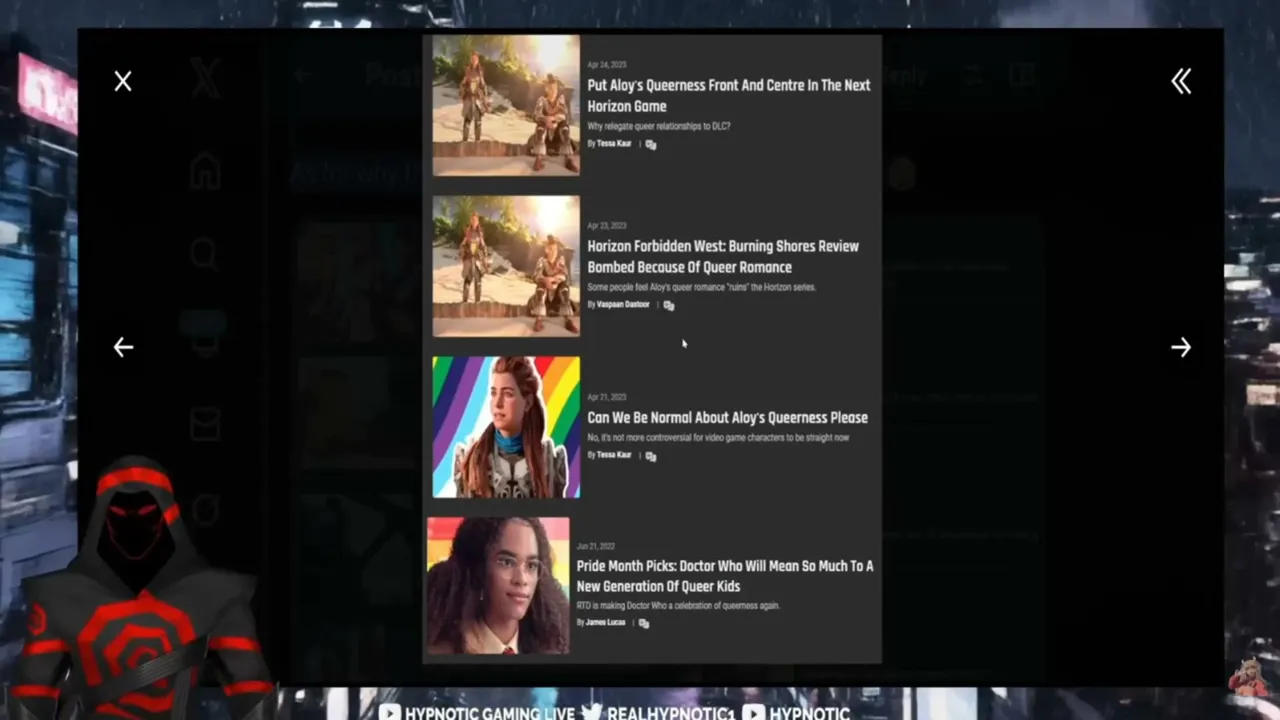Open comments on 'Can We Be Normal' article
This screenshot has width=1280, height=720.
651,455
